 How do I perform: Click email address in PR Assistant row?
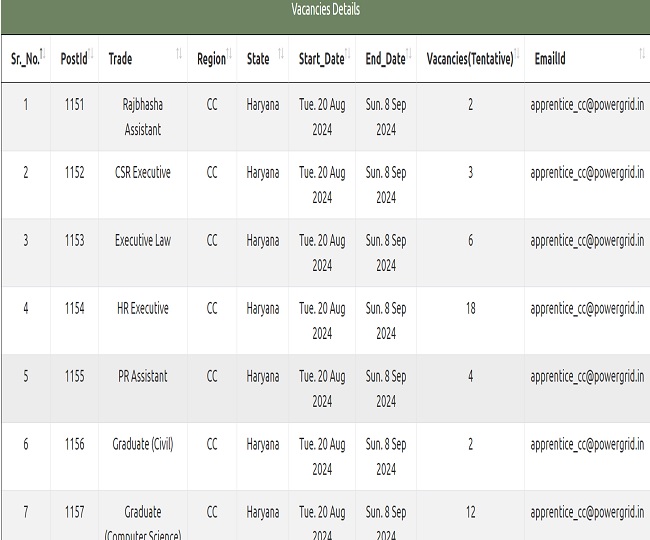587,376
